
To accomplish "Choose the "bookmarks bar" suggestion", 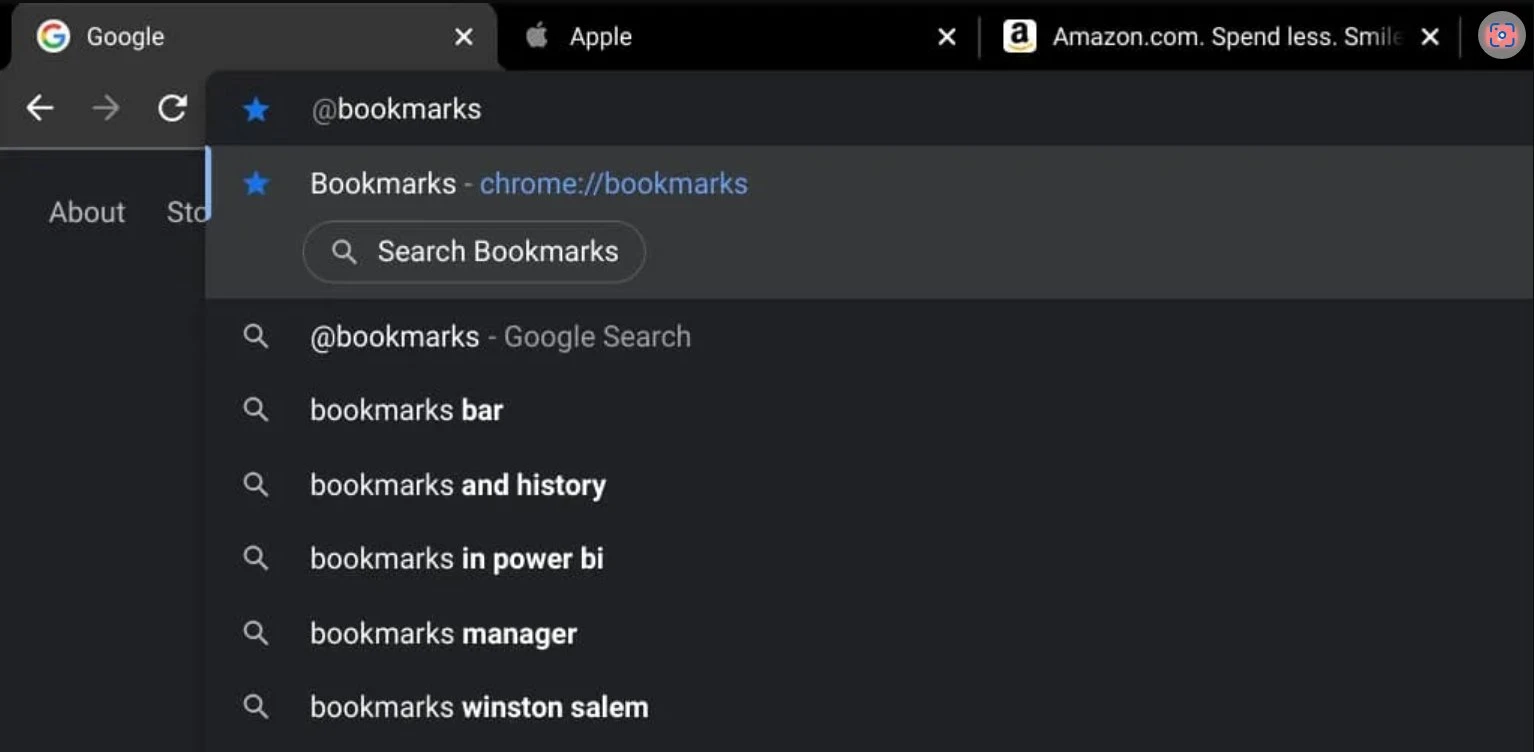I will click(869, 410).
